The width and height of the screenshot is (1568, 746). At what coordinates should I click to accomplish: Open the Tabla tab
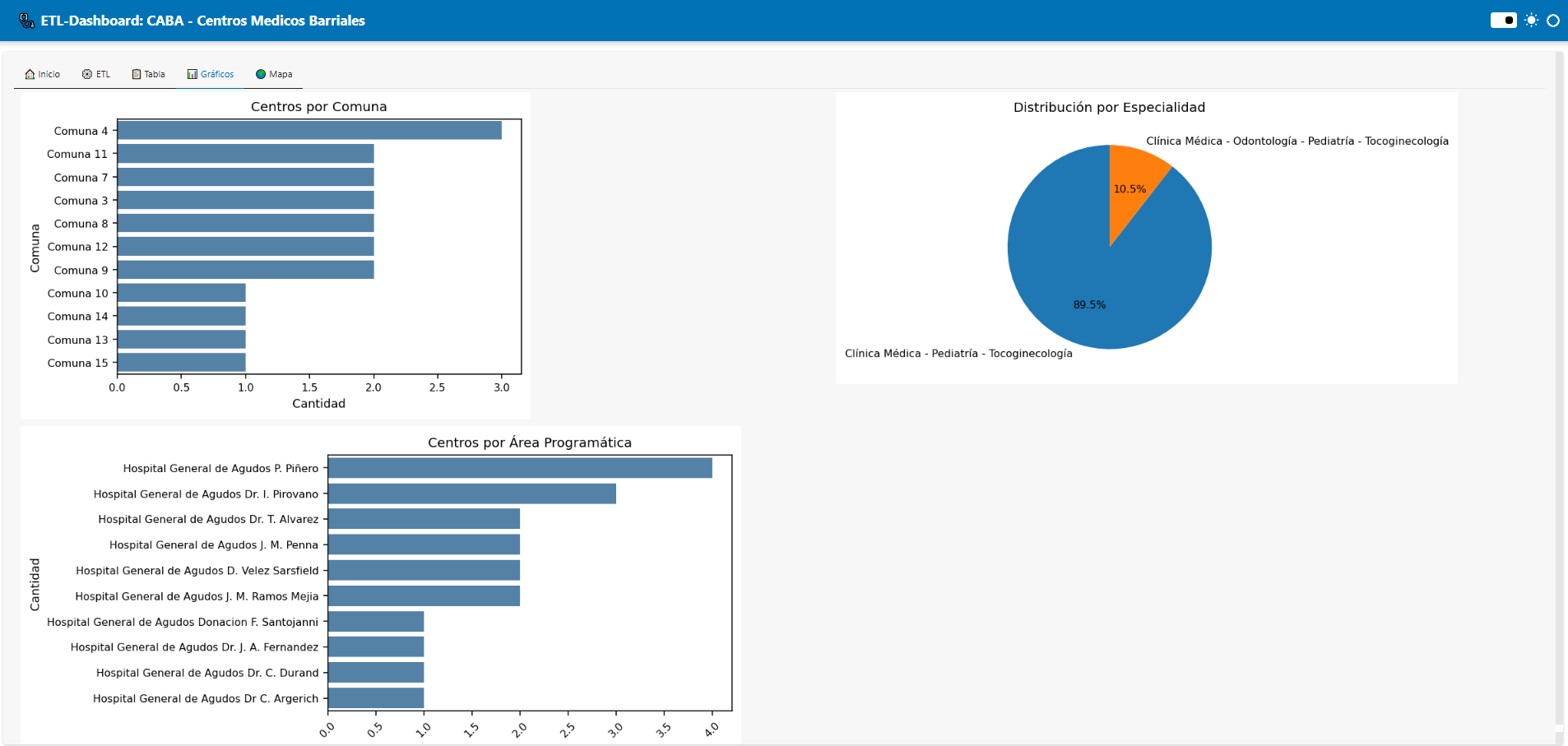point(149,74)
